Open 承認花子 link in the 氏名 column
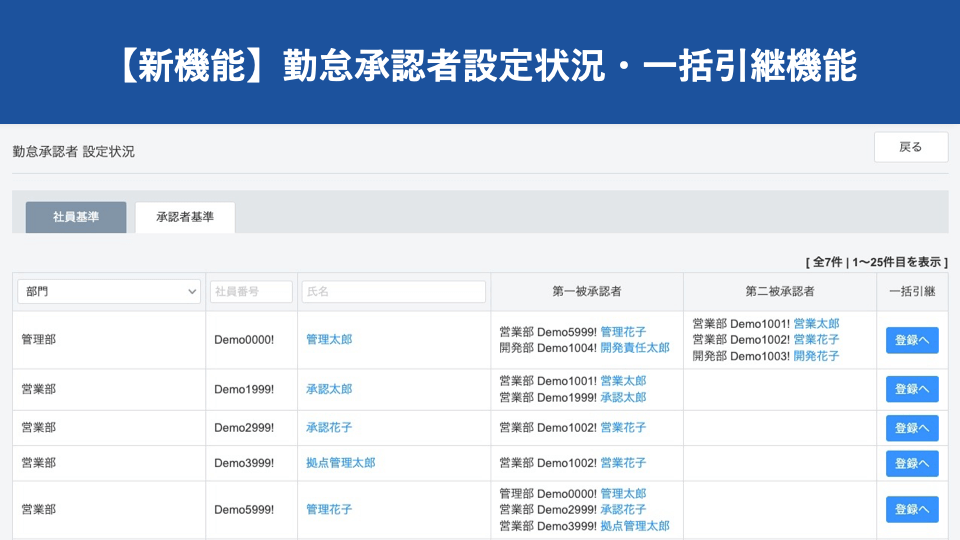This screenshot has width=960, height=540. pyautogui.click(x=329, y=427)
